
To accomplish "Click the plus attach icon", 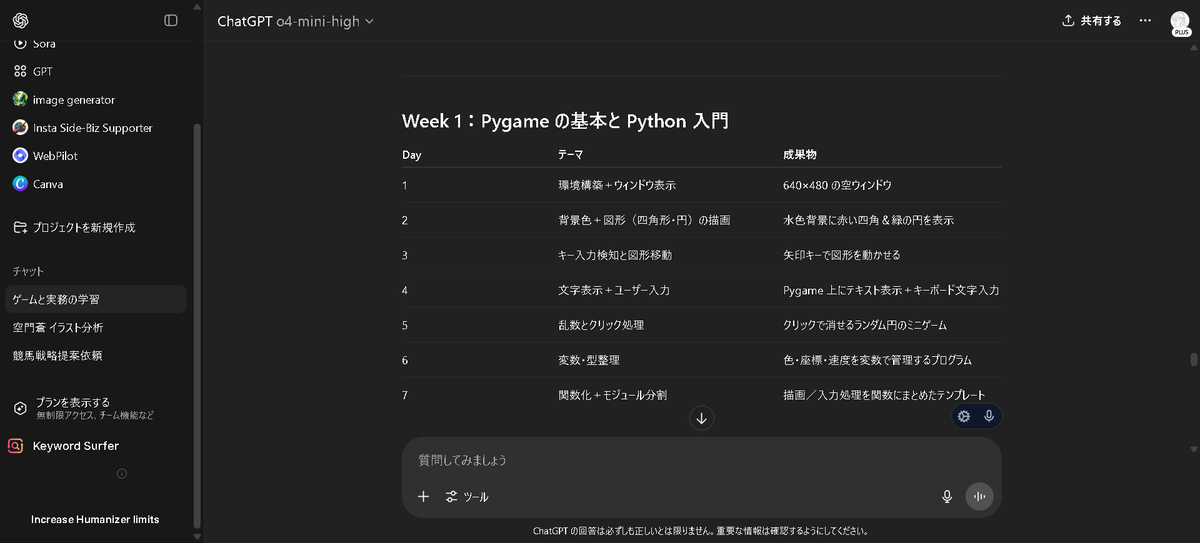I will click(423, 496).
